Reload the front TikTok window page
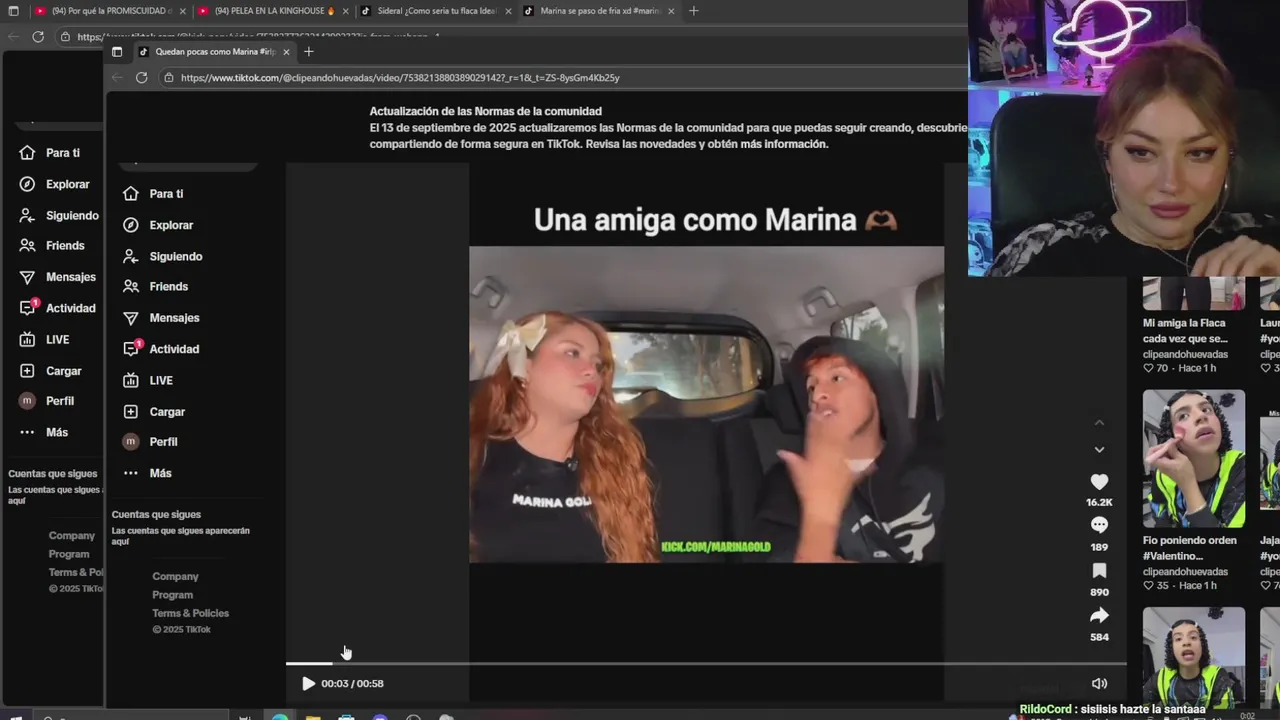The width and height of the screenshot is (1280, 720). 141,78
